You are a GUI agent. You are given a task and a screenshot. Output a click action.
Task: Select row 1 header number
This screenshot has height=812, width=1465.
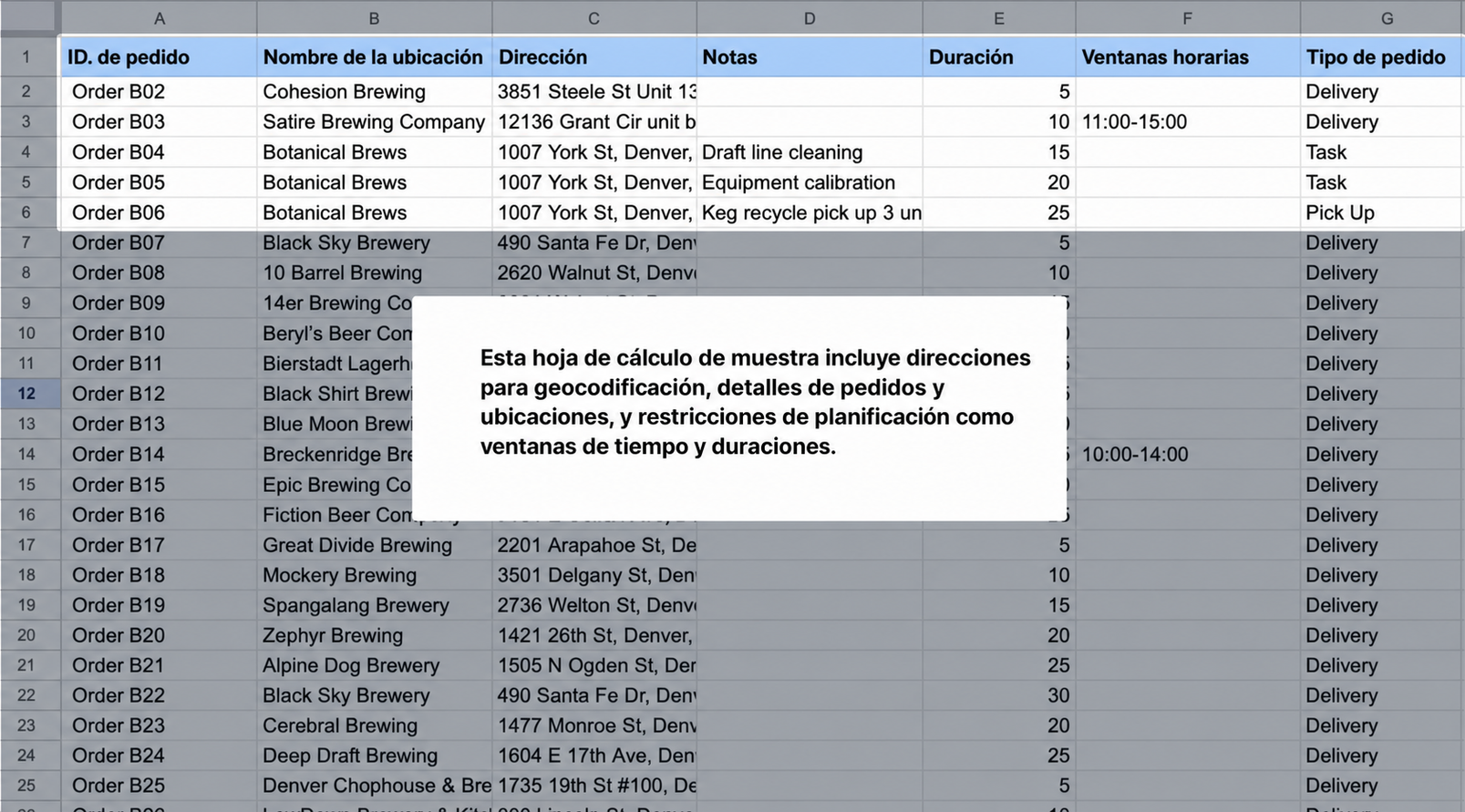(x=26, y=57)
